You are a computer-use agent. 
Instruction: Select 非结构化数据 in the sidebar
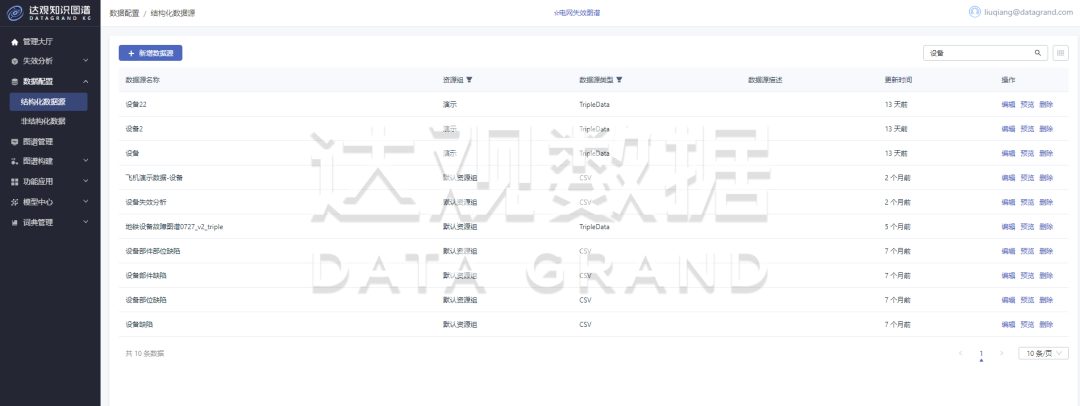pos(43,121)
